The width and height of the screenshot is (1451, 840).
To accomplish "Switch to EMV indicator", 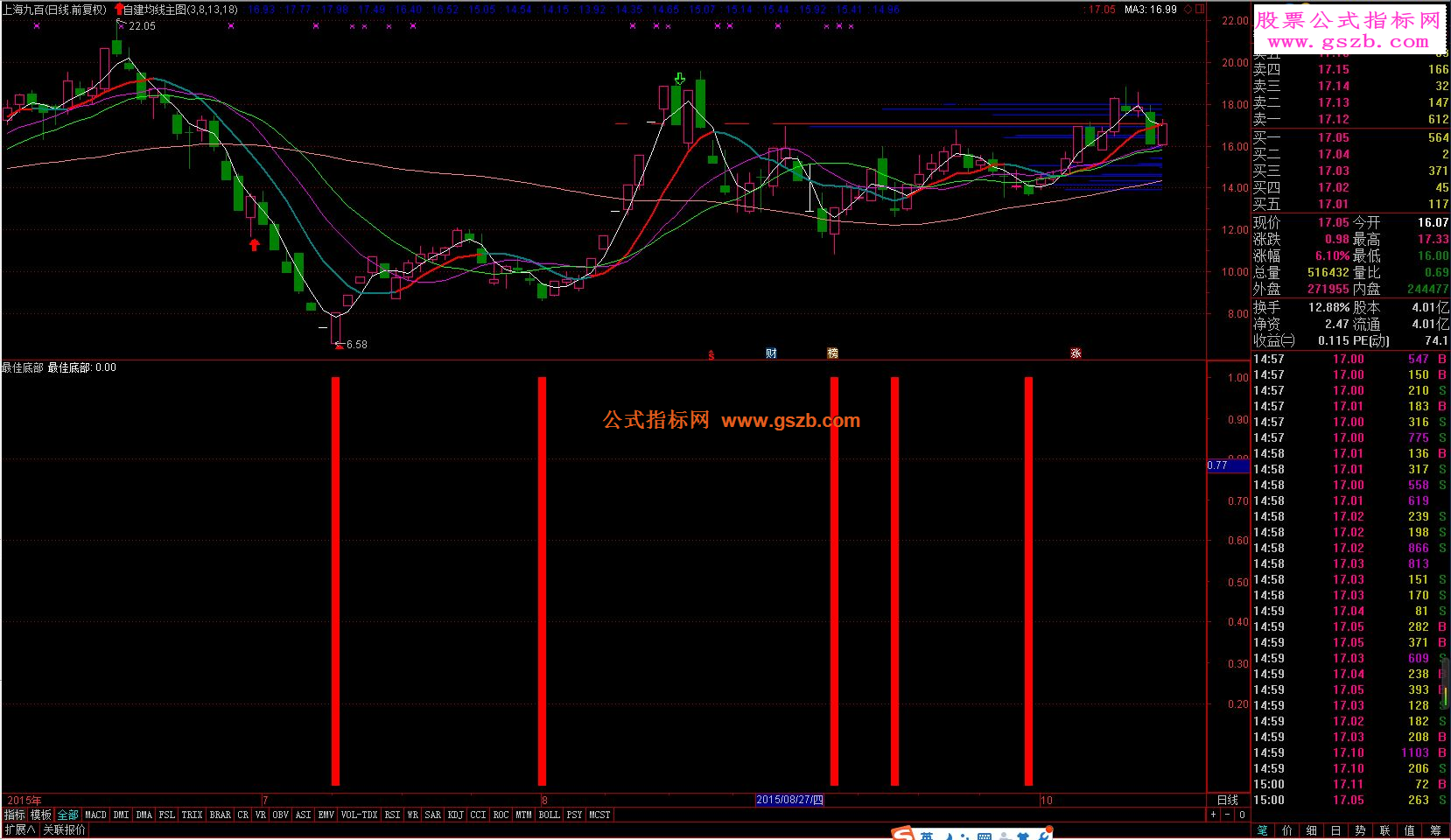I will pos(326,815).
